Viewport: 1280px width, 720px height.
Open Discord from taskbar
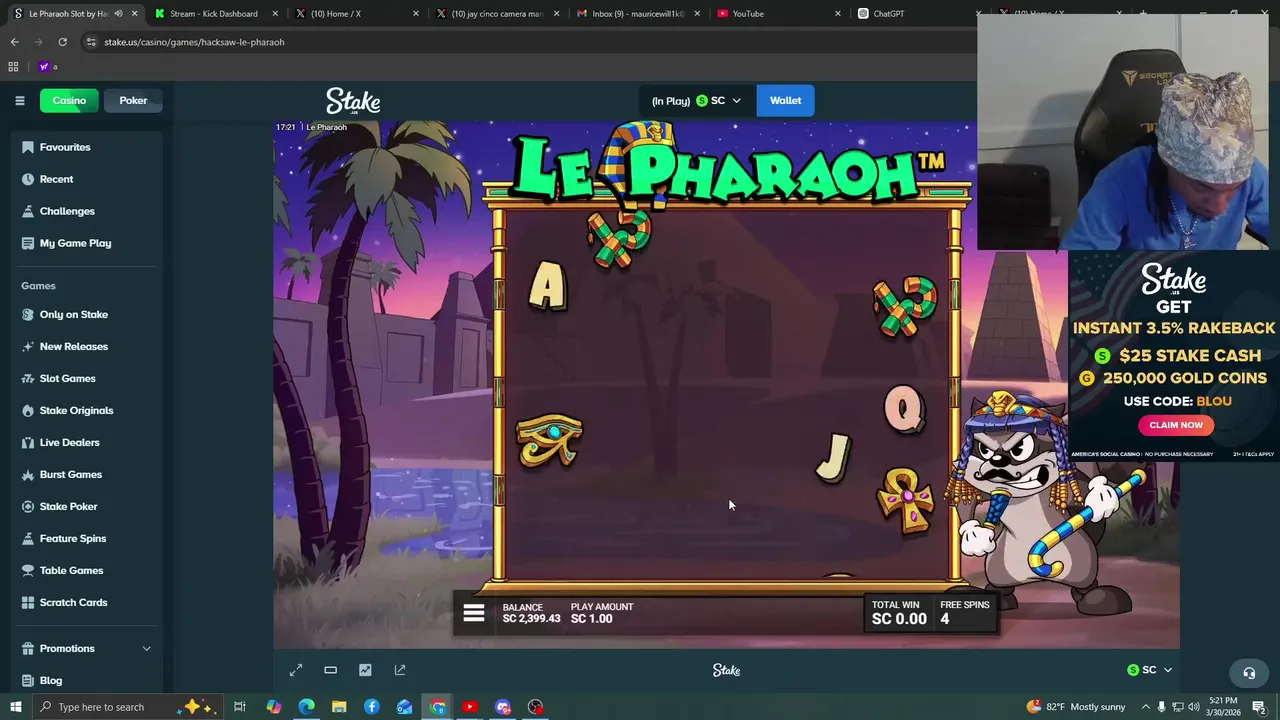pyautogui.click(x=503, y=707)
